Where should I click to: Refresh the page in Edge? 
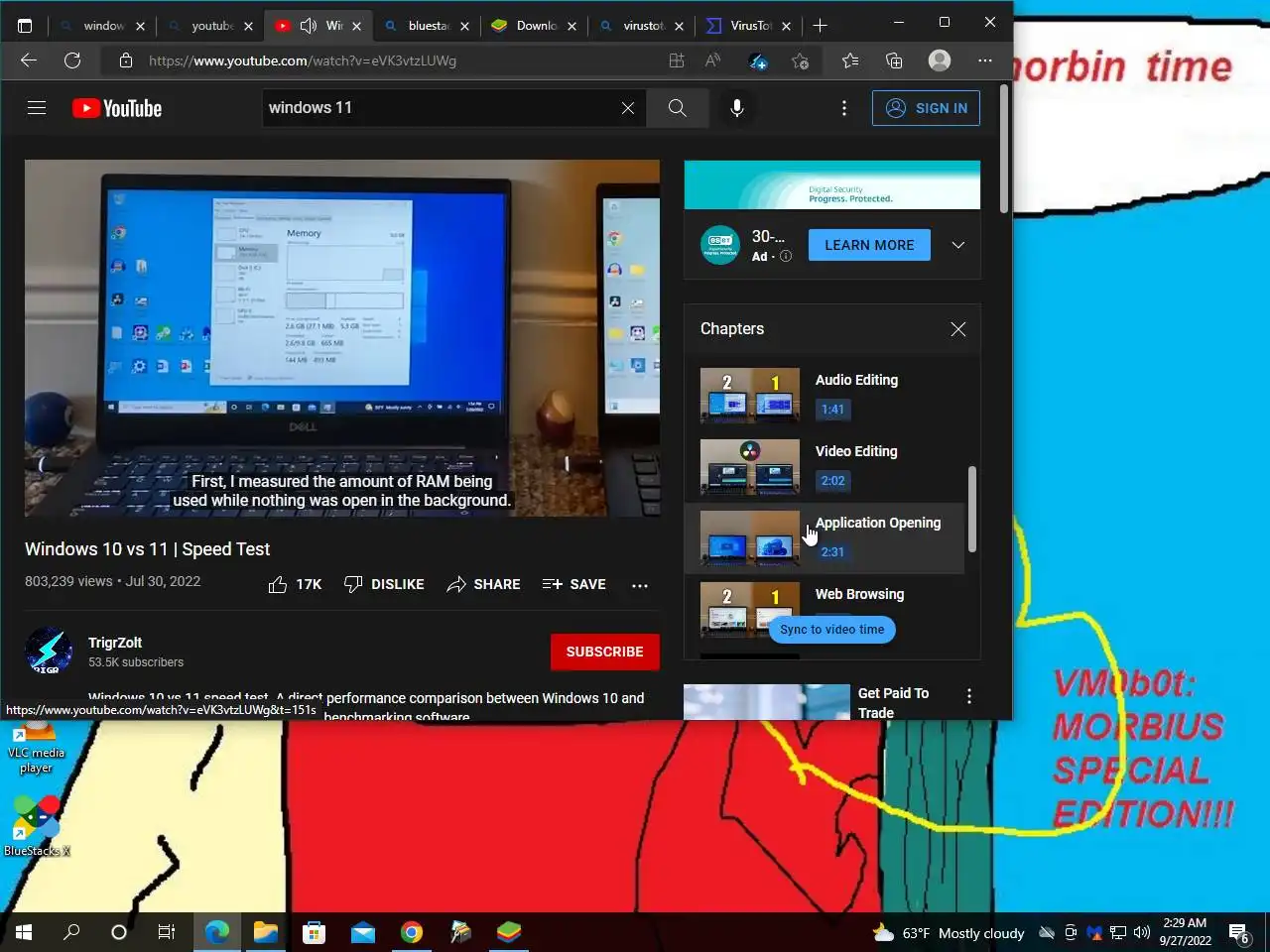click(72, 60)
